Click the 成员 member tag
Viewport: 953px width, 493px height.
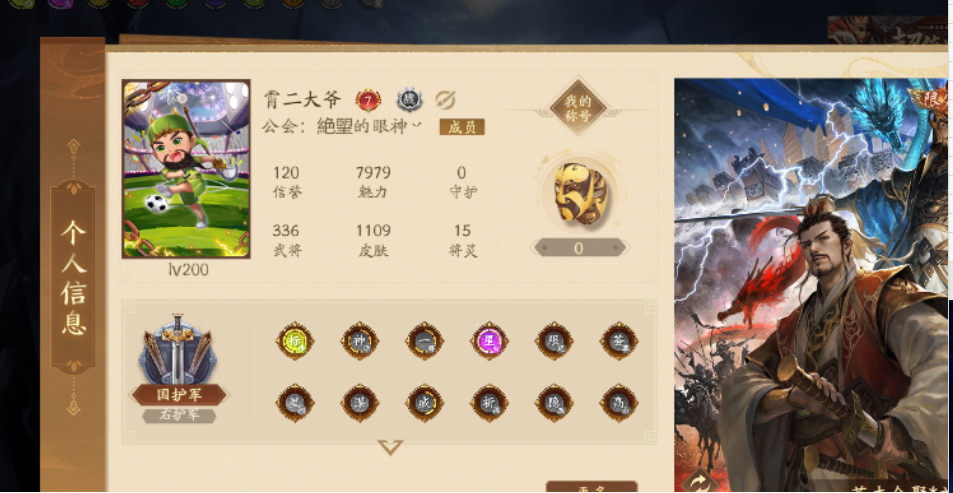pos(462,126)
